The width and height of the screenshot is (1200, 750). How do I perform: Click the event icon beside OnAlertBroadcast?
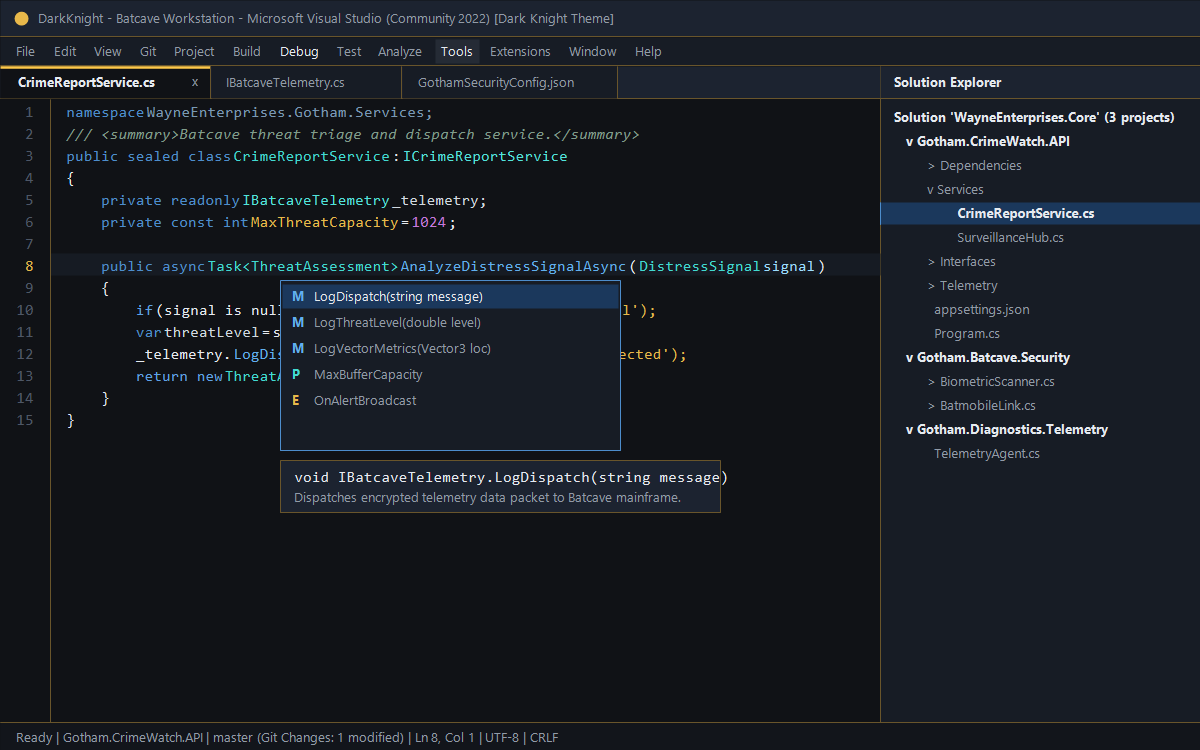coord(296,401)
